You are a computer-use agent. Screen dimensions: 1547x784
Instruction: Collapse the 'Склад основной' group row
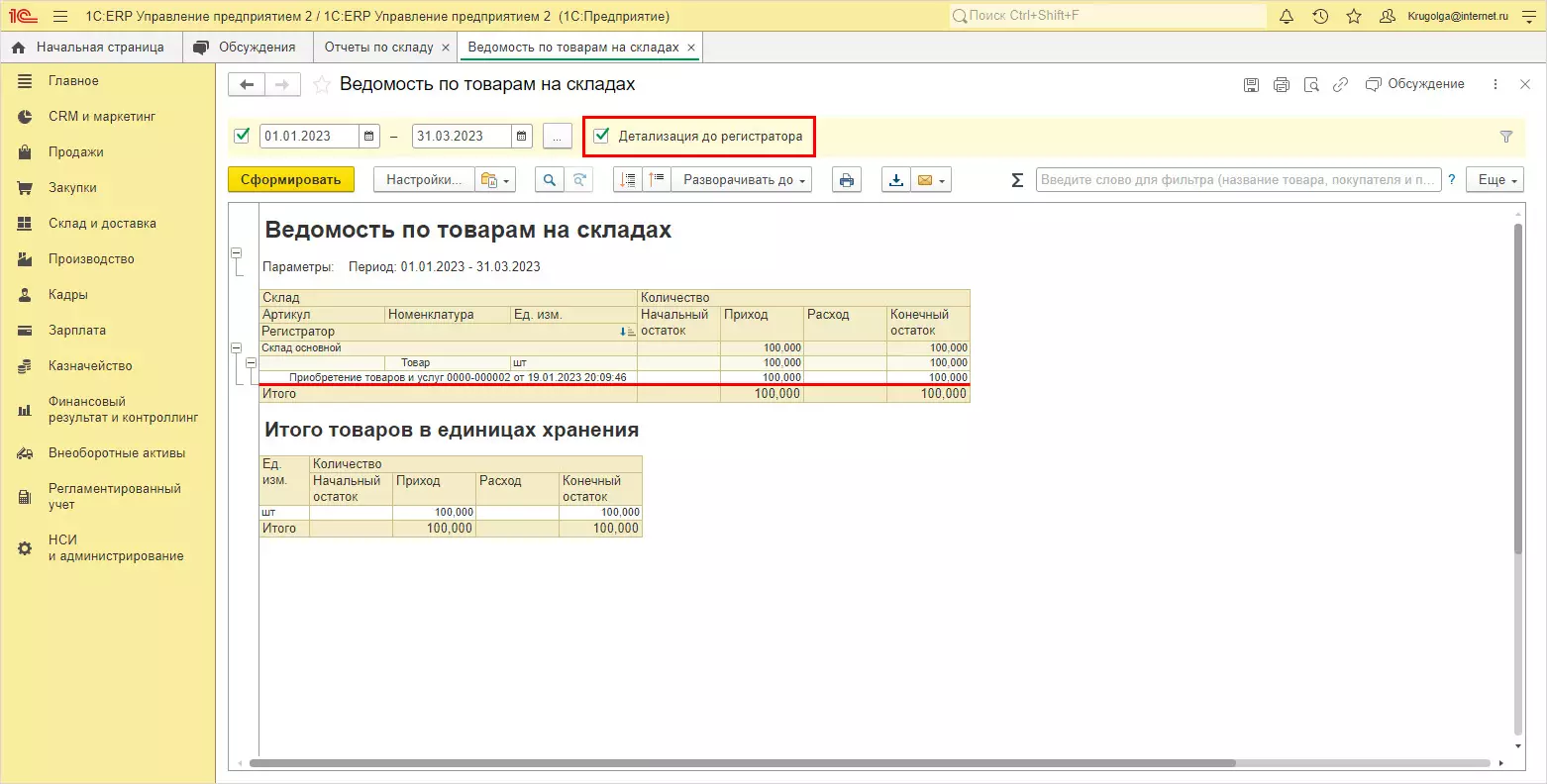coord(236,348)
